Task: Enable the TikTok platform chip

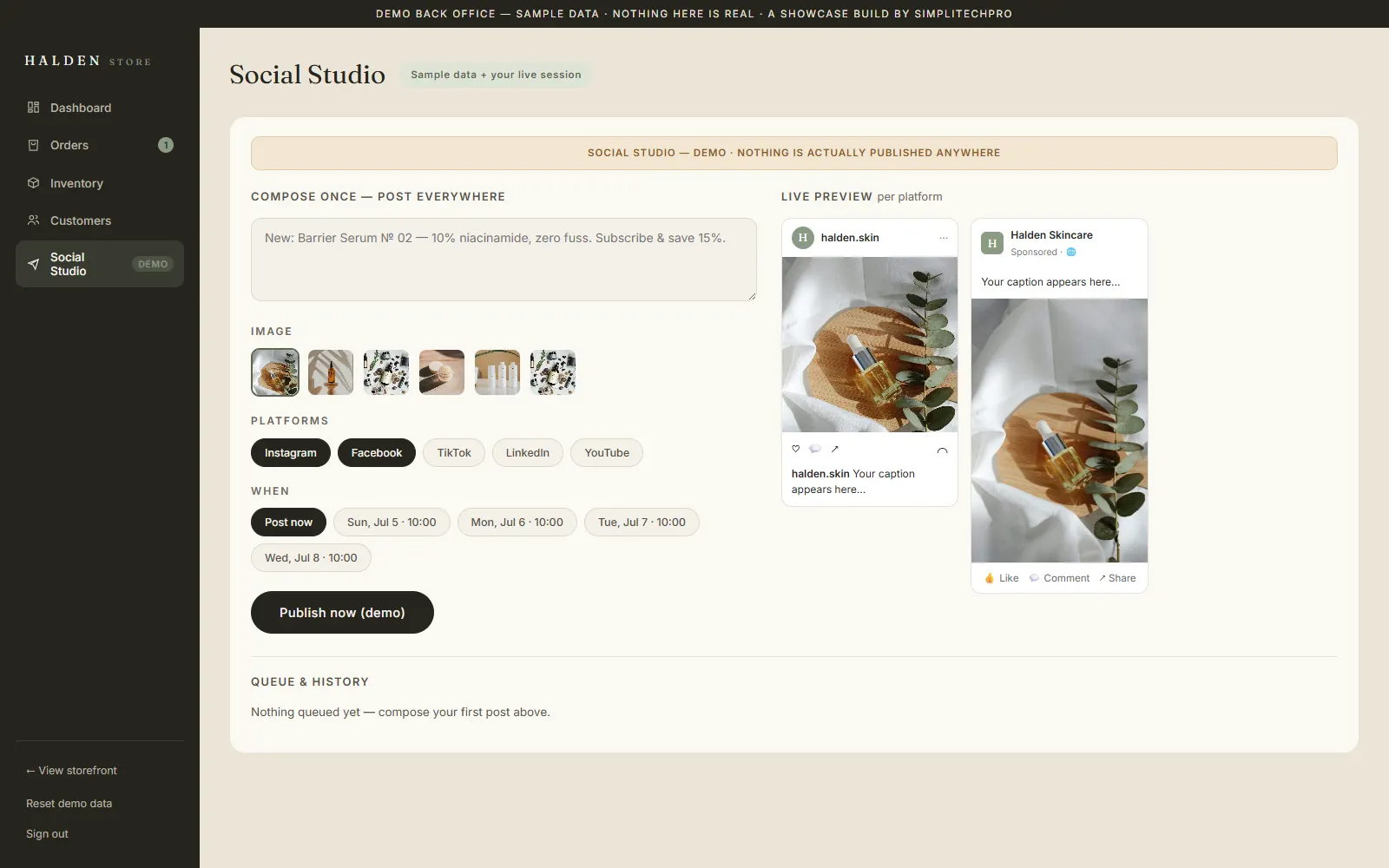Action: click(x=454, y=453)
